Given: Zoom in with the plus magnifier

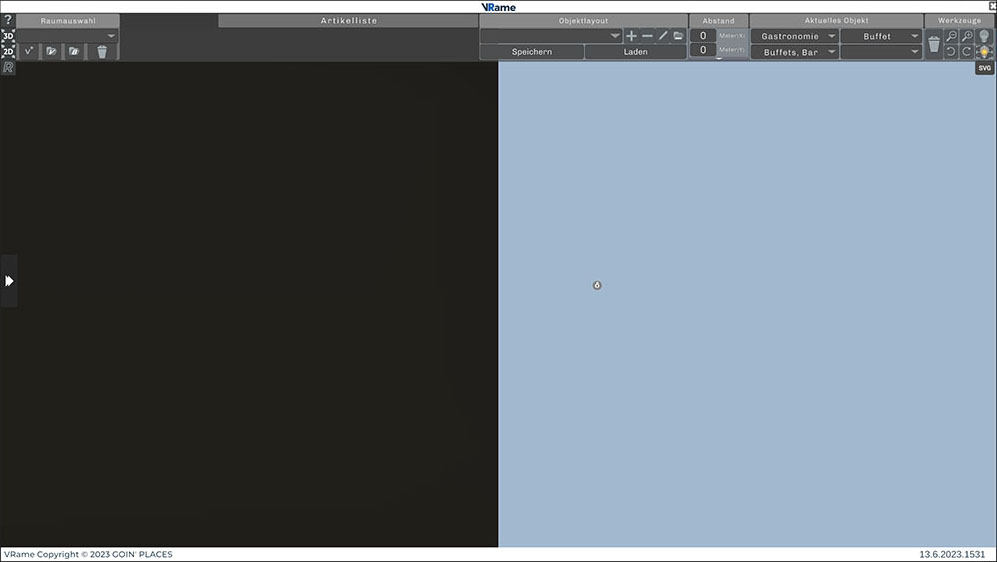Looking at the screenshot, I should [967, 36].
